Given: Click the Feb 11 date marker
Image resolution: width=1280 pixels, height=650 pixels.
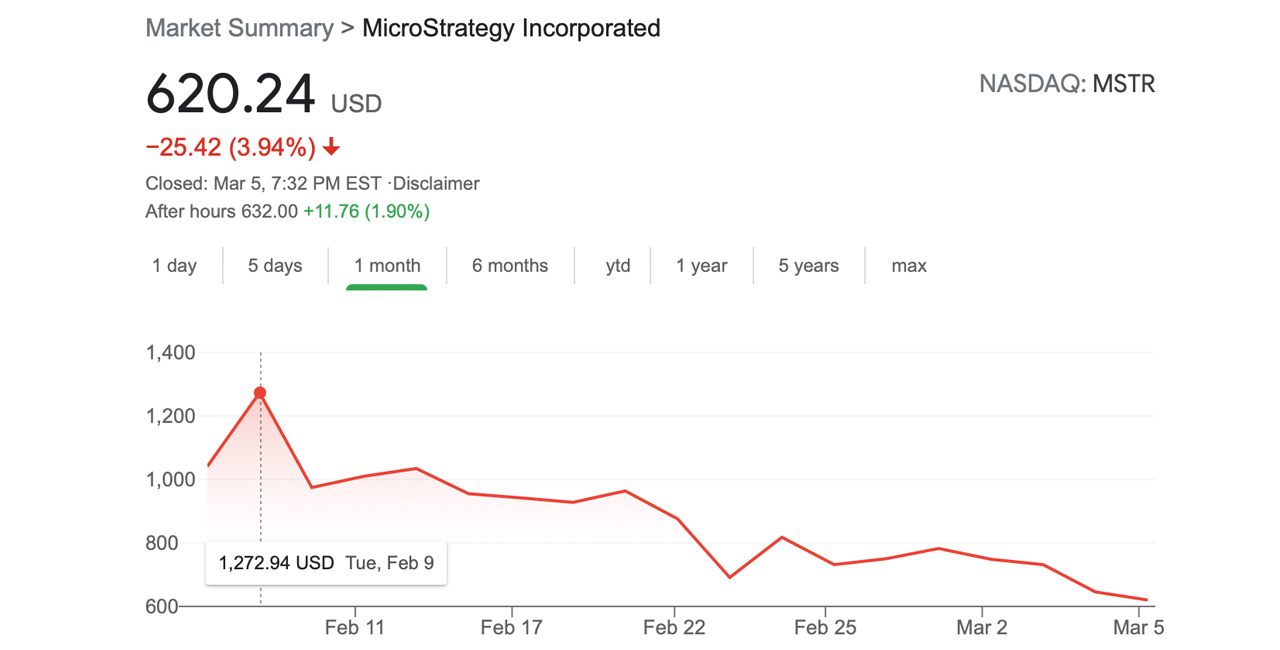Looking at the screenshot, I should coord(355,628).
